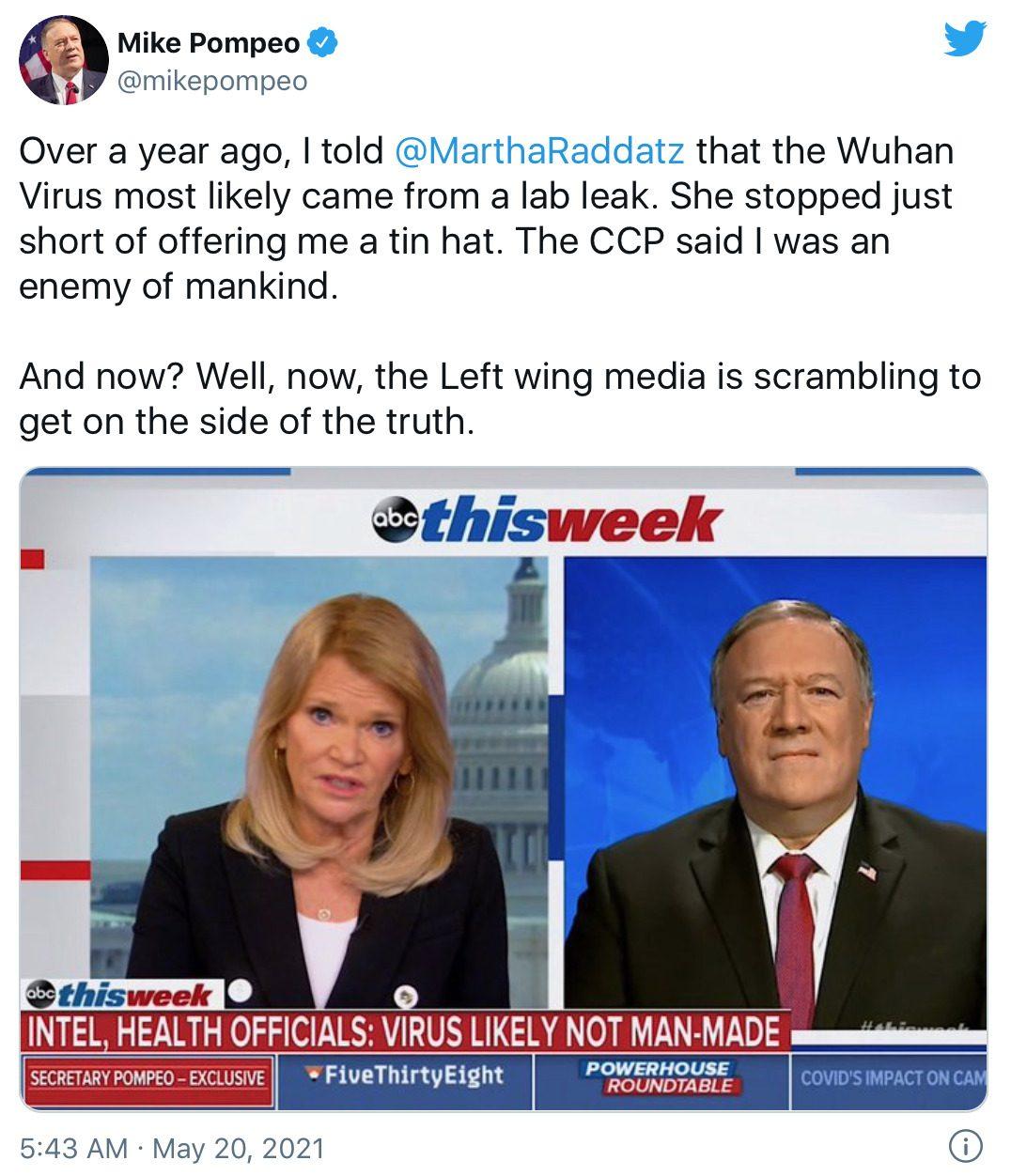Open the 5:43 AM · May 20, 2021 timestamp
The height and width of the screenshot is (1176, 1011).
pyautogui.click(x=171, y=1148)
